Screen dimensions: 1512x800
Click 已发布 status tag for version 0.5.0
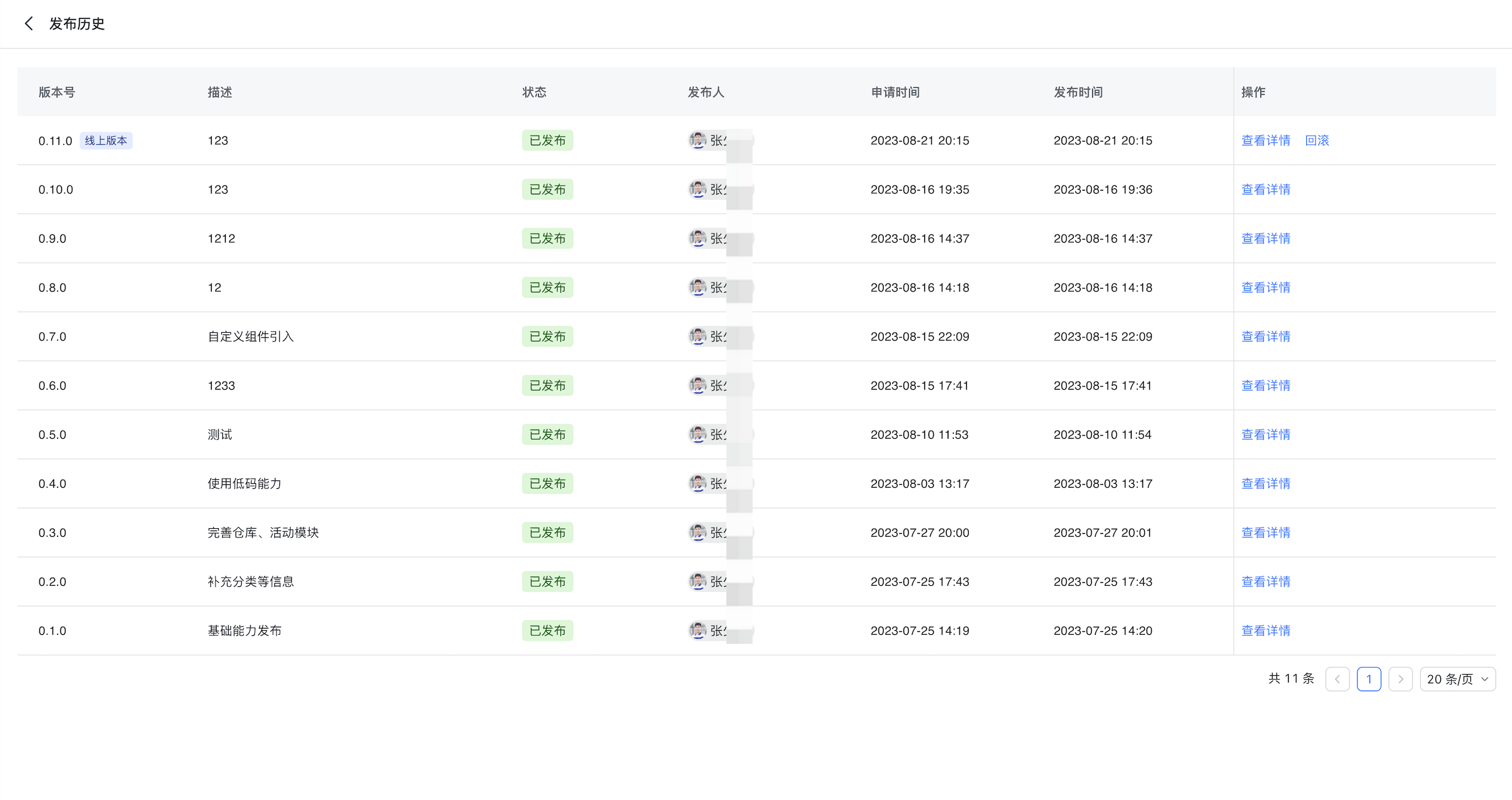(x=547, y=435)
